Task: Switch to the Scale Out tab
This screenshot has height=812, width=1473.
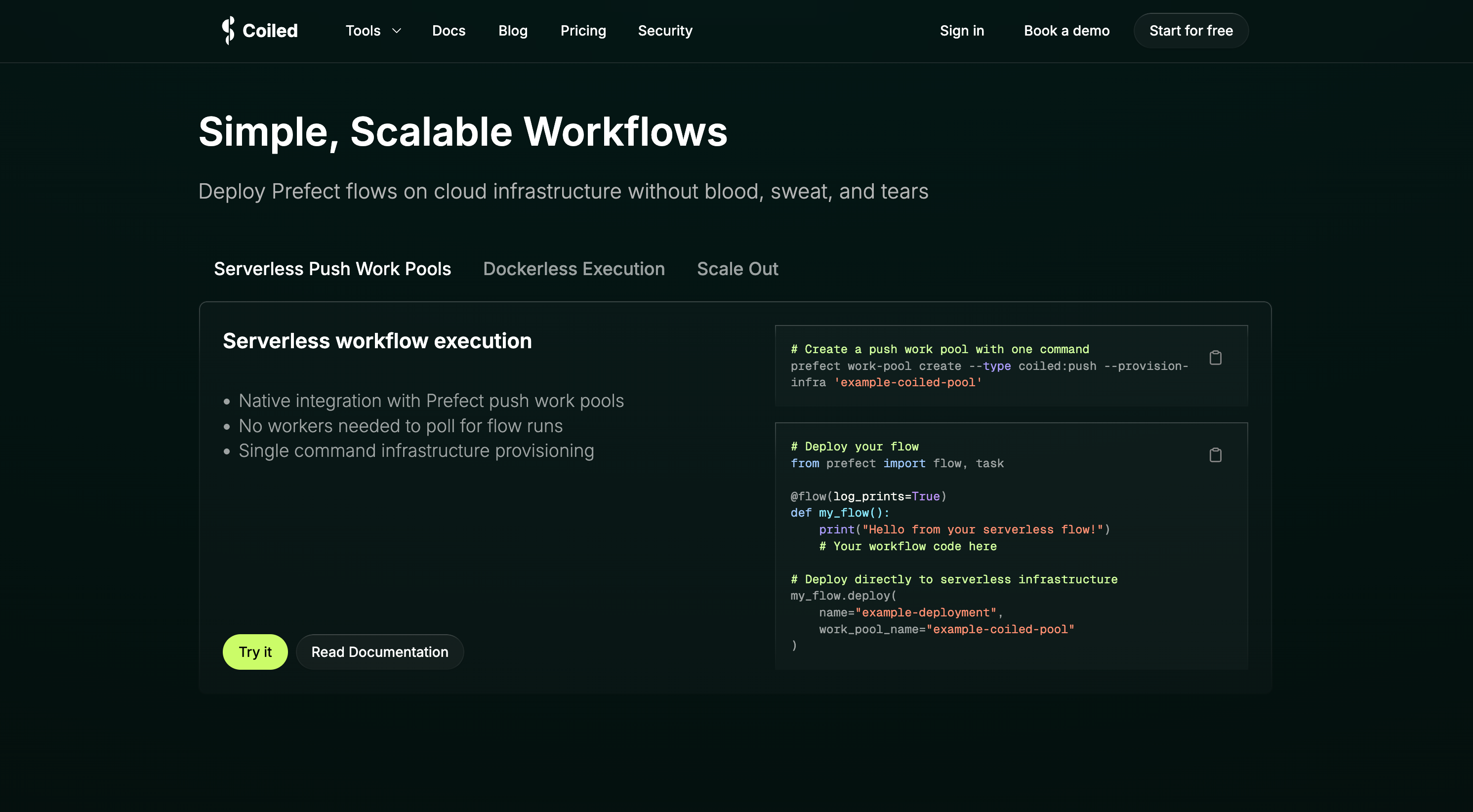Action: coord(737,269)
